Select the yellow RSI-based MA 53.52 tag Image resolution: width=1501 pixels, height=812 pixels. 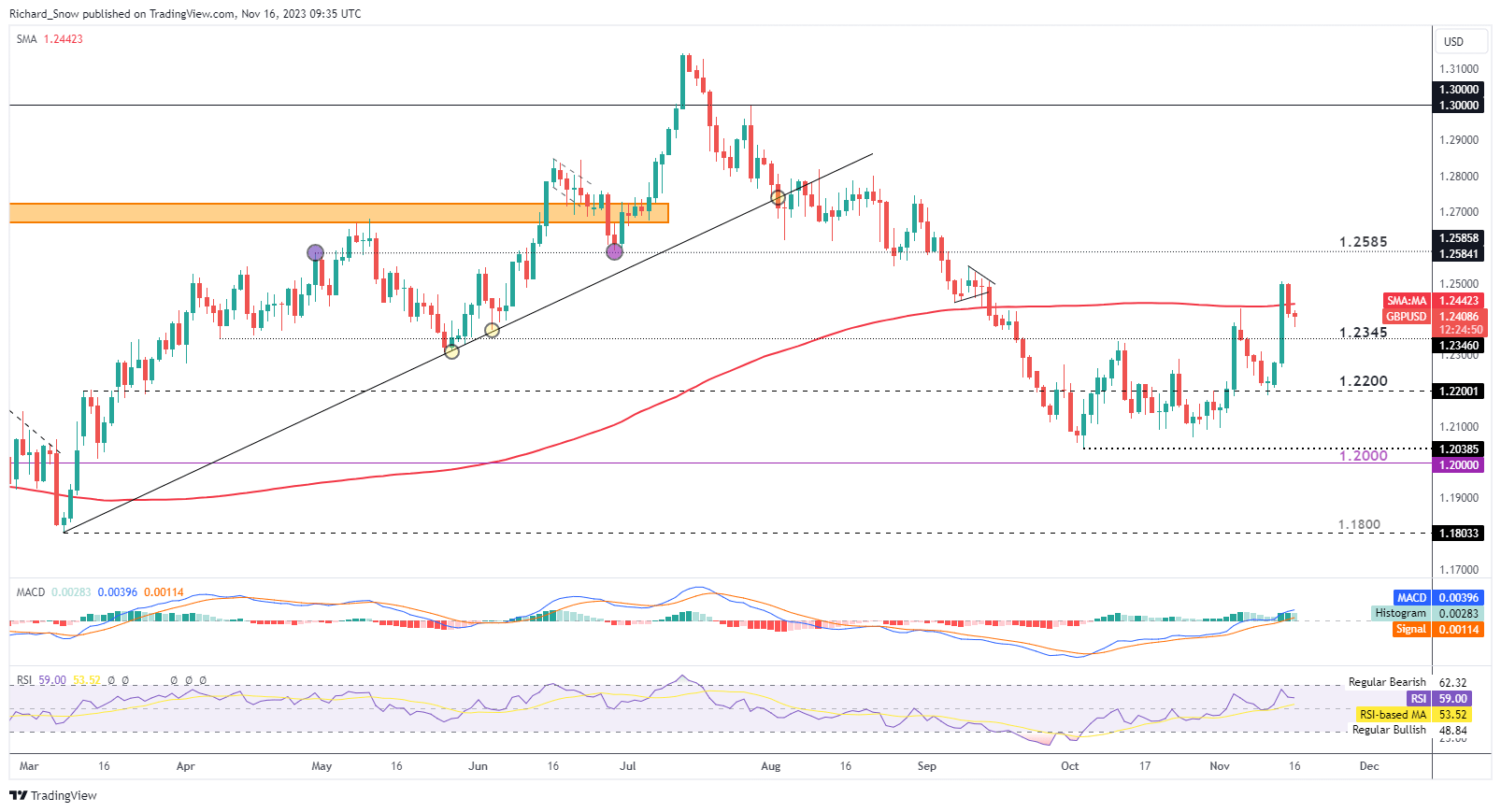coord(1414,715)
